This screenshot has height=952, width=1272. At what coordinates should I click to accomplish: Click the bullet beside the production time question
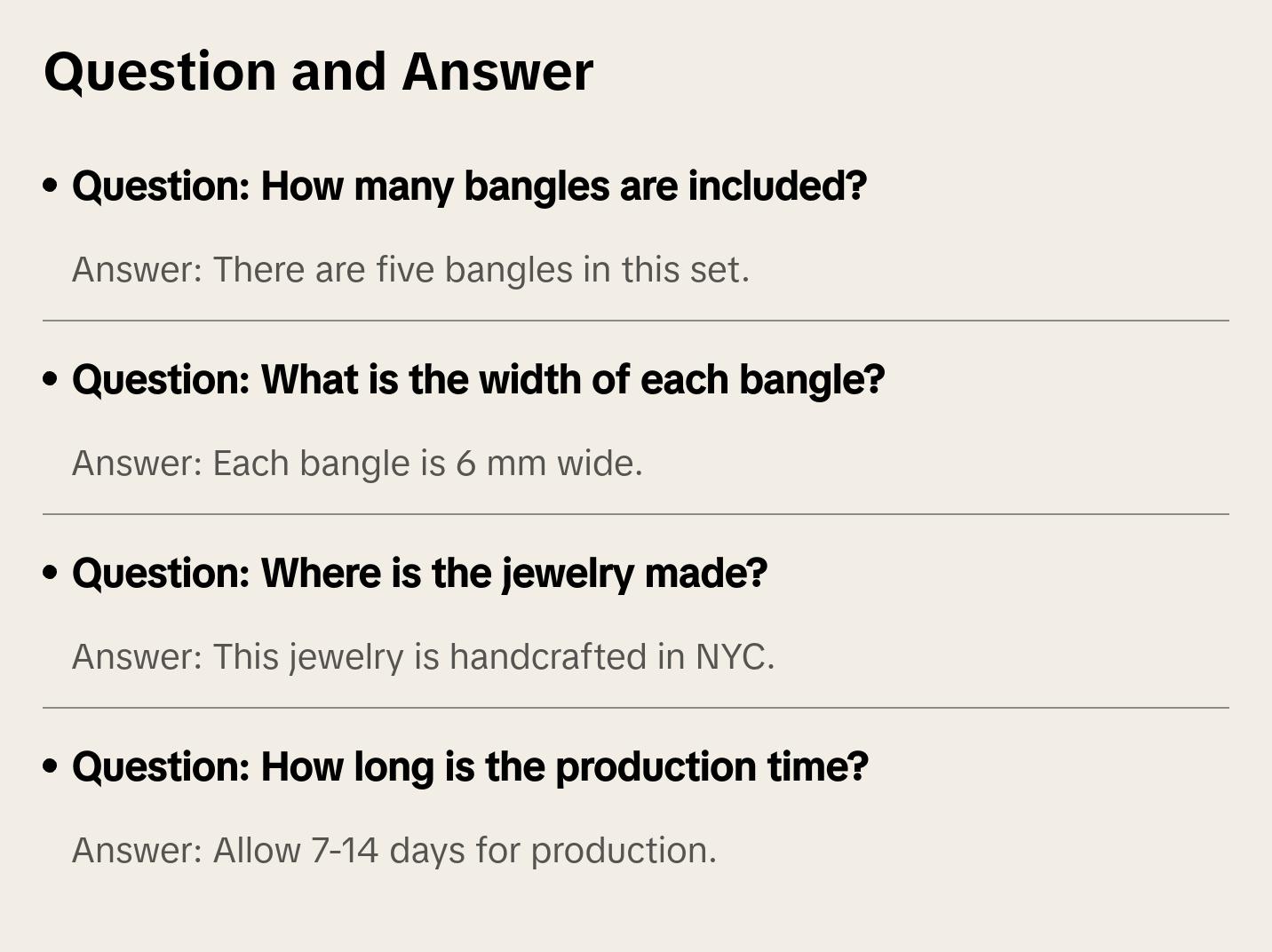click(51, 767)
